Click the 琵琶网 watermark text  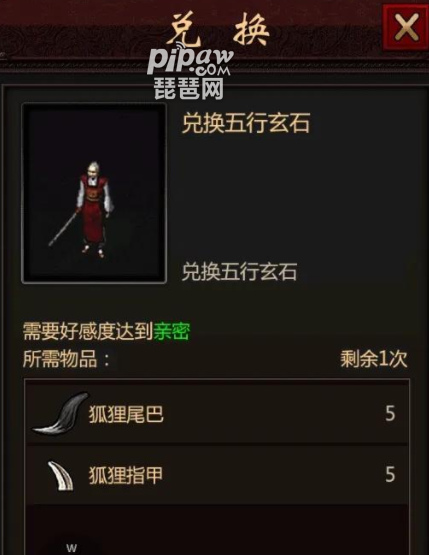tap(189, 88)
